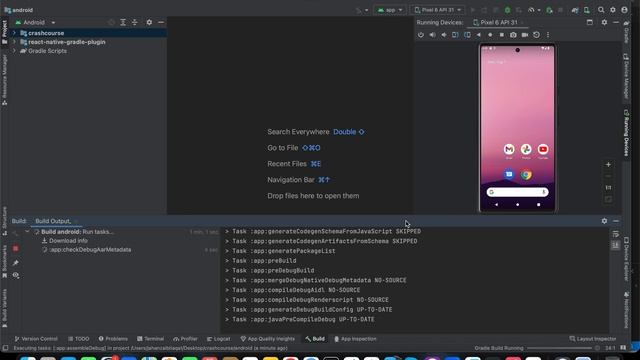
Task: Open Chrome app on emulator home screen
Action: pyautogui.click(x=526, y=175)
